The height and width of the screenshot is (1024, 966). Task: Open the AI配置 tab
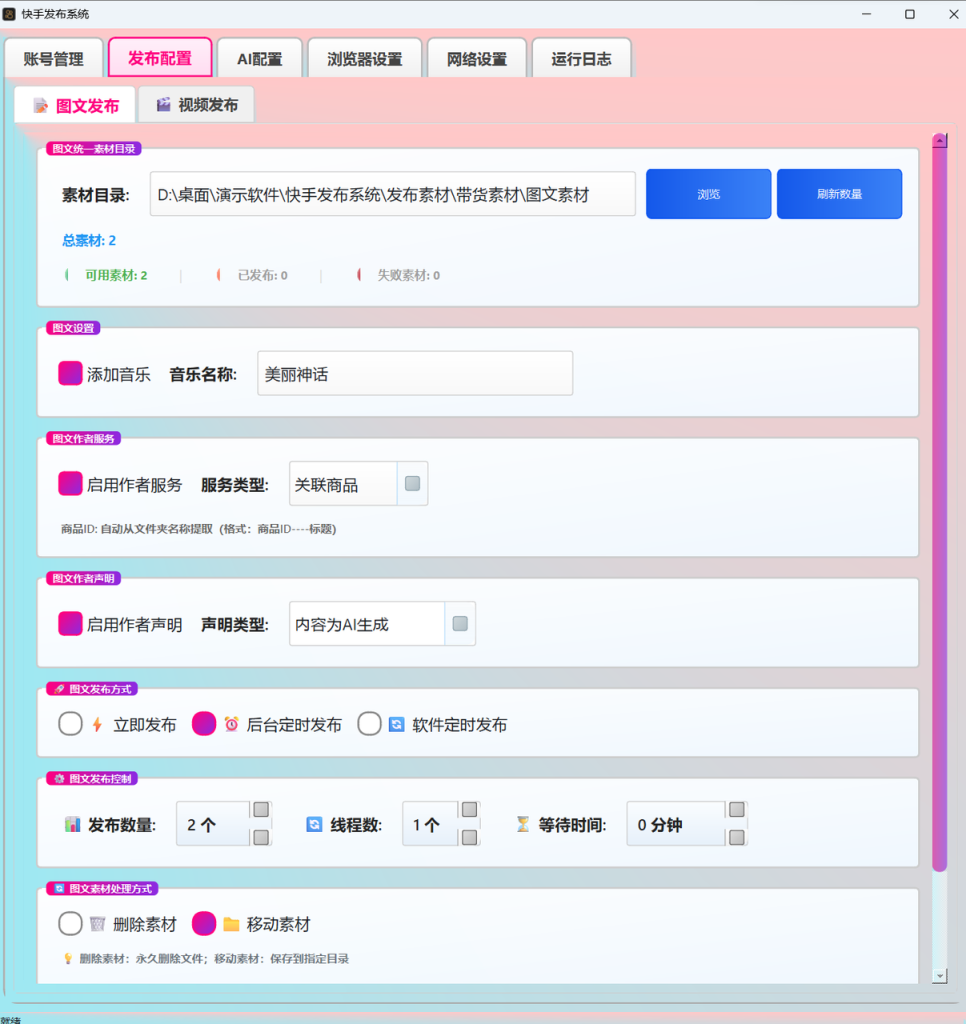259,59
